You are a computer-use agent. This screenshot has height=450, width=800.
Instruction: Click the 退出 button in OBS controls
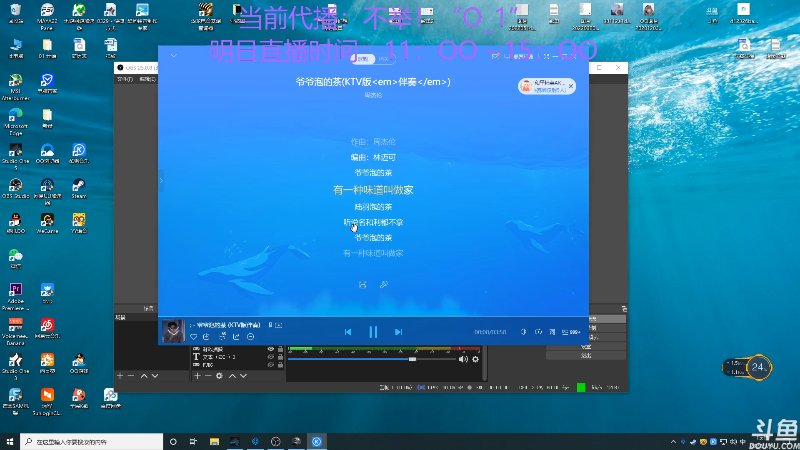pos(586,356)
